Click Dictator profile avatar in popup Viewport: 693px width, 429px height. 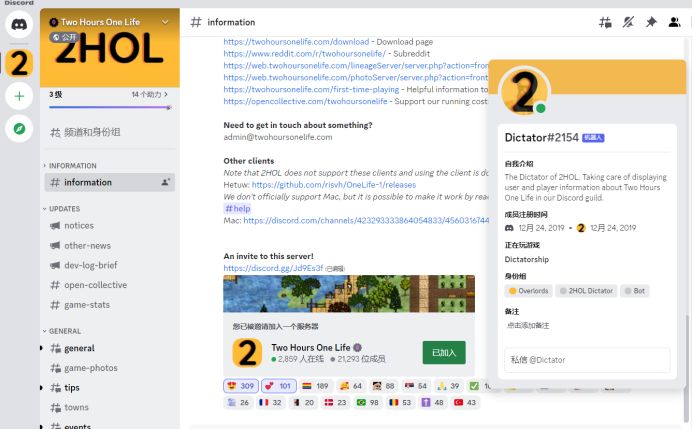524,92
